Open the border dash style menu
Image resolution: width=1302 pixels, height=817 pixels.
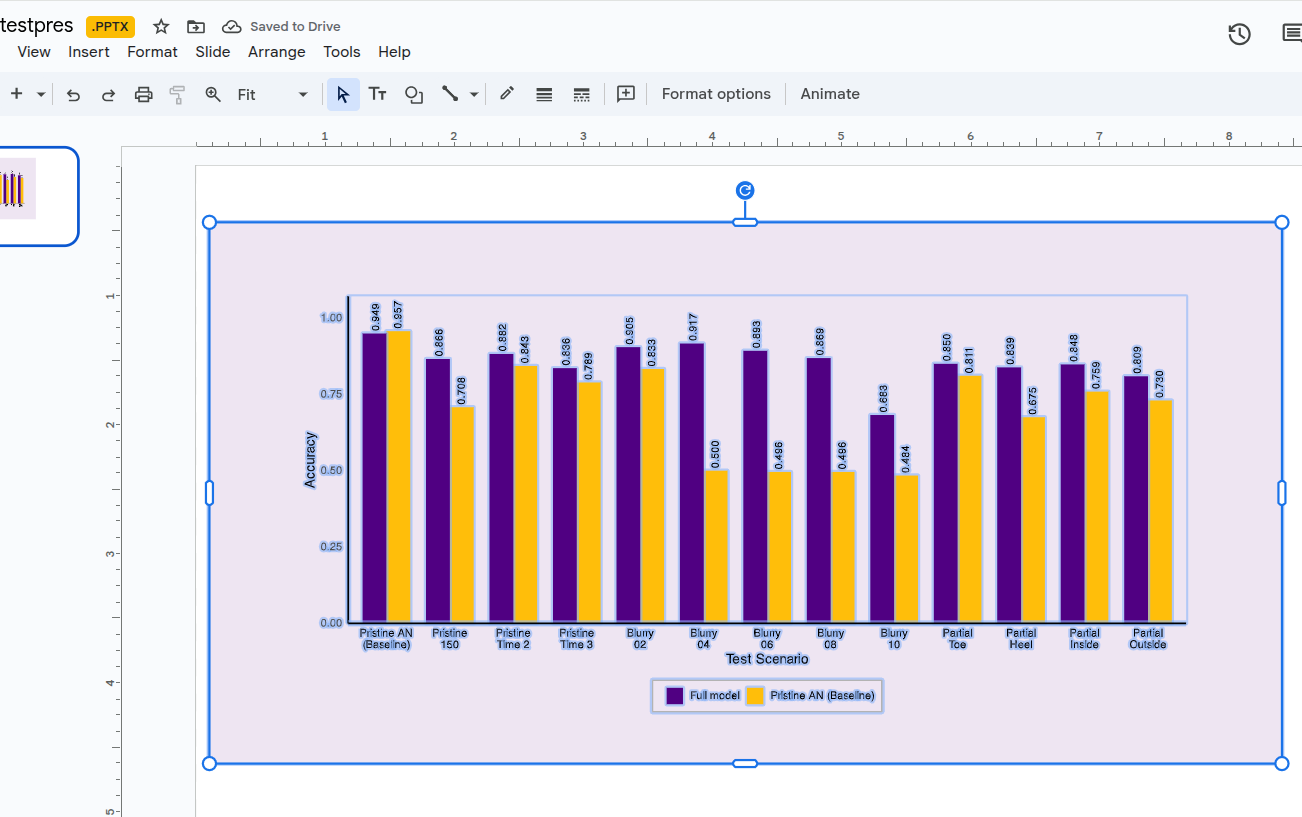tap(581, 94)
